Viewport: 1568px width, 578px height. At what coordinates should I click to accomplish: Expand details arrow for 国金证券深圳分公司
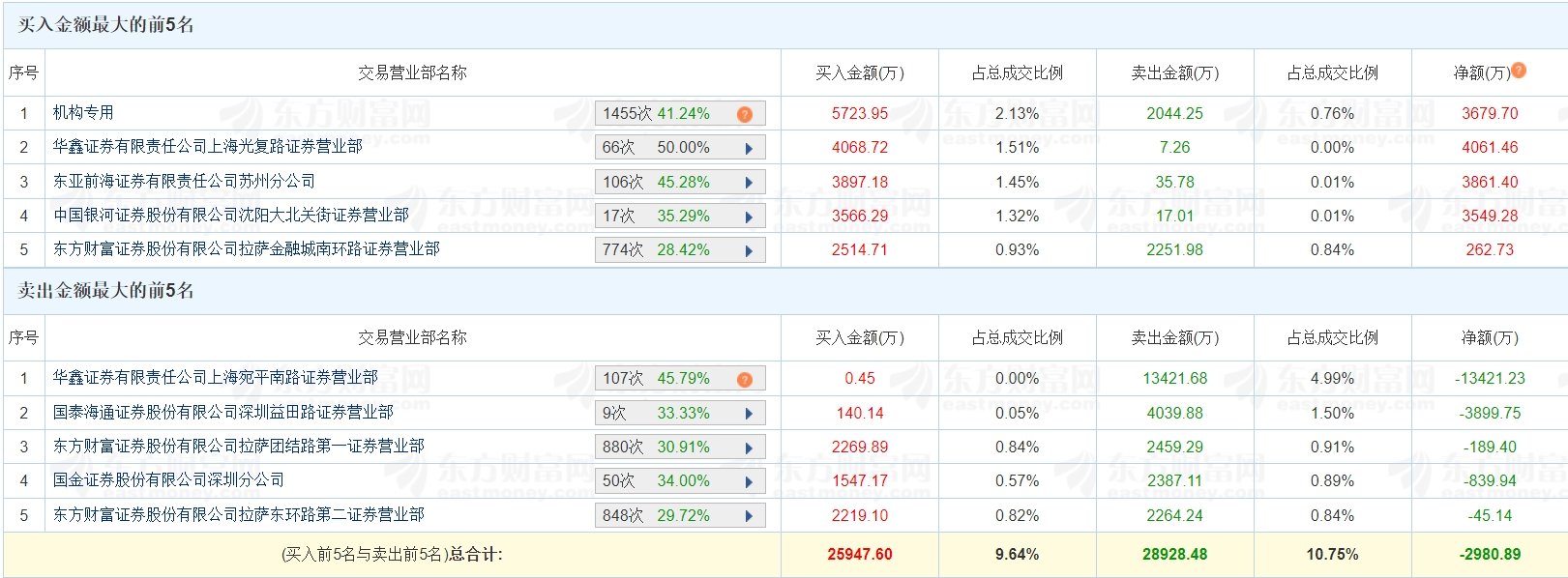749,481
